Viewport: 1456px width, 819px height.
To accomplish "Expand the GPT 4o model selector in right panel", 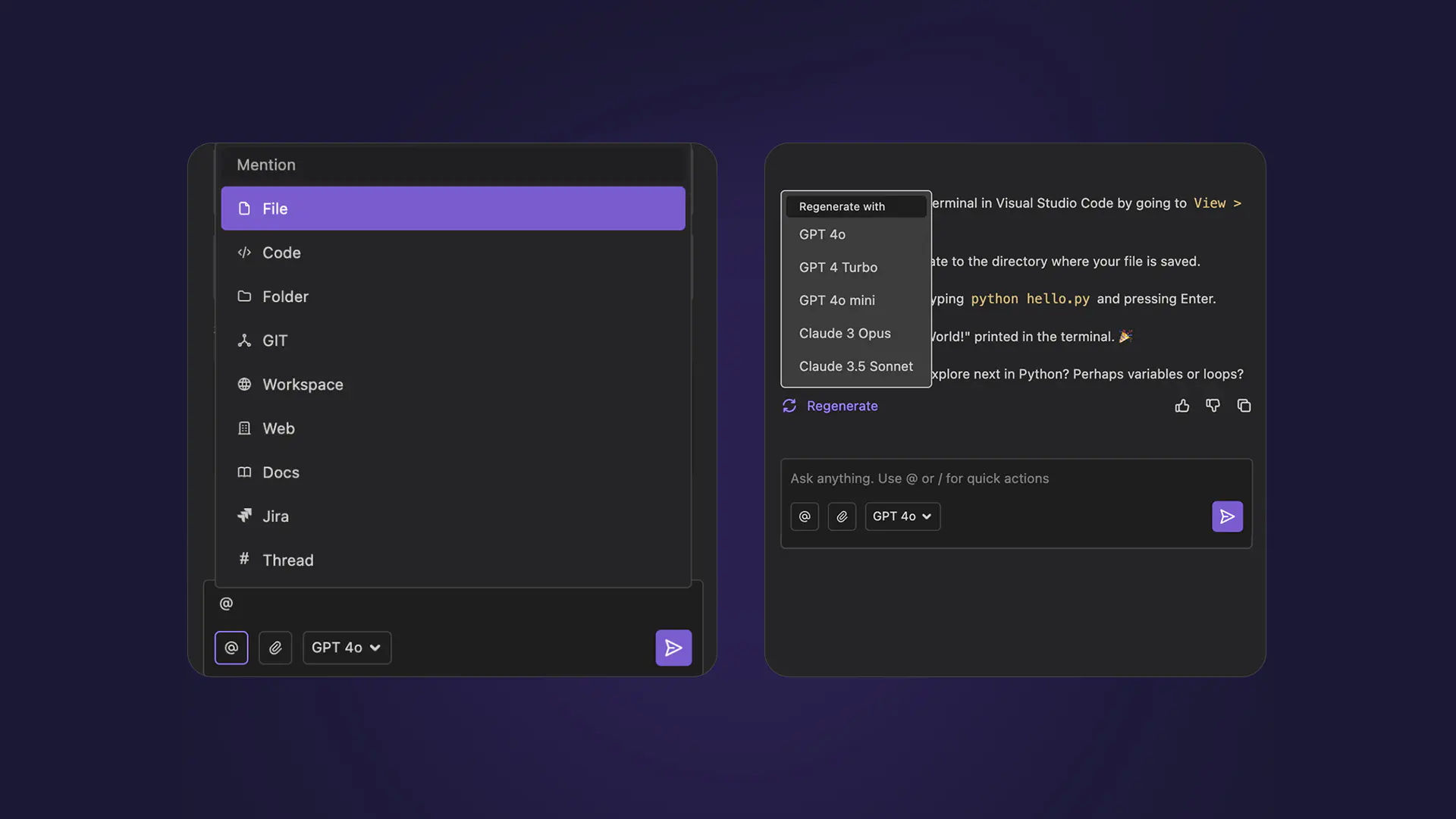I will (902, 516).
